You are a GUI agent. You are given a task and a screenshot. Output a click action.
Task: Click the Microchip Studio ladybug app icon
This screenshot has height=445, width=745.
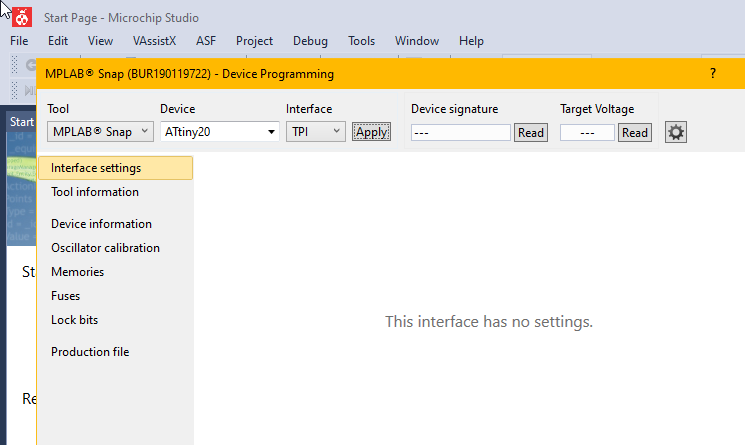point(22,18)
